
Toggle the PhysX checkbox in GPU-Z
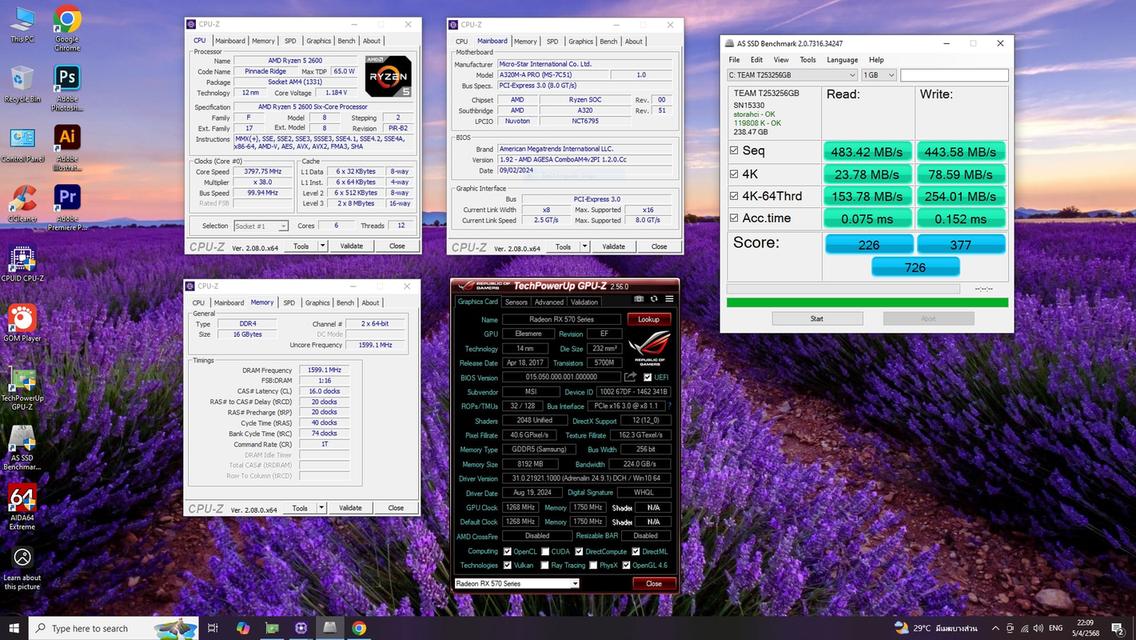pos(593,565)
